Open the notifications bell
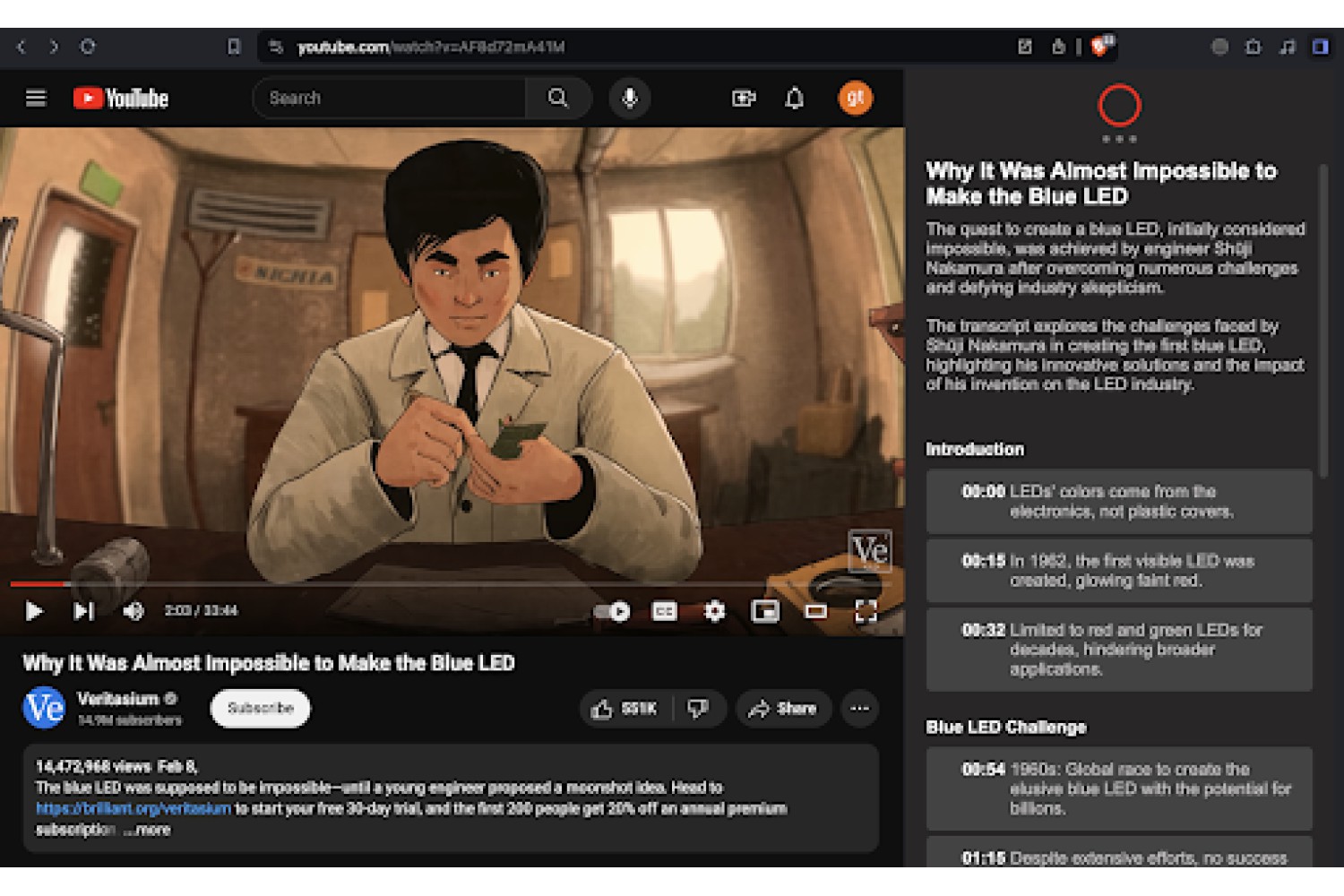 point(794,98)
